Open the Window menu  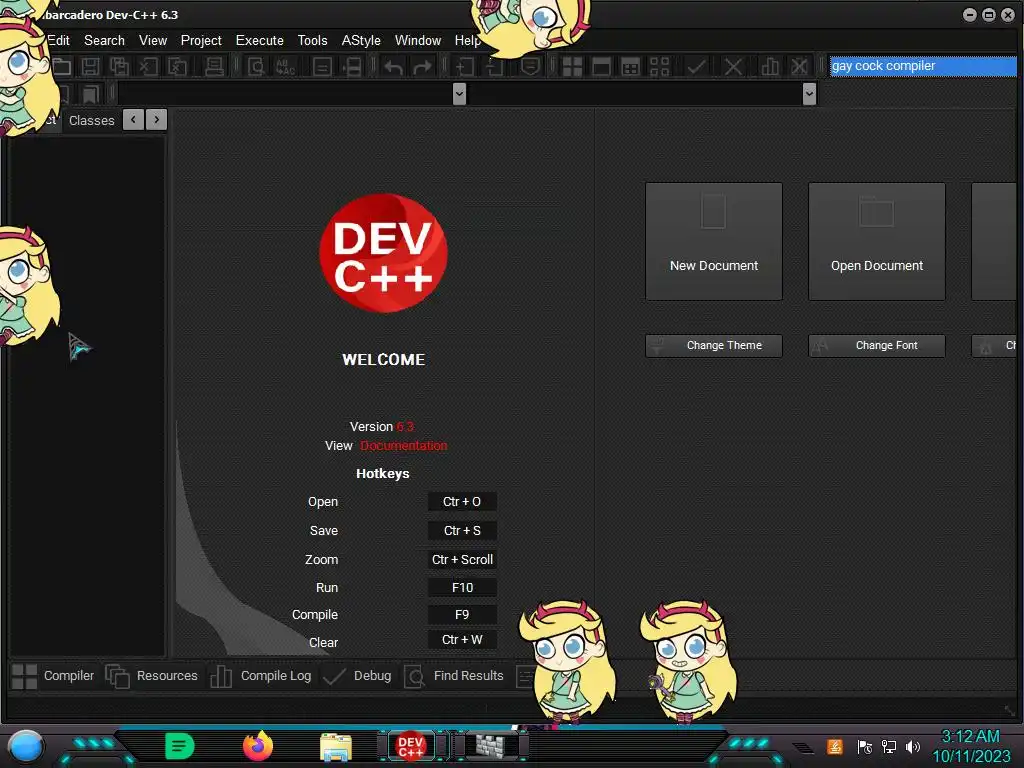418,40
